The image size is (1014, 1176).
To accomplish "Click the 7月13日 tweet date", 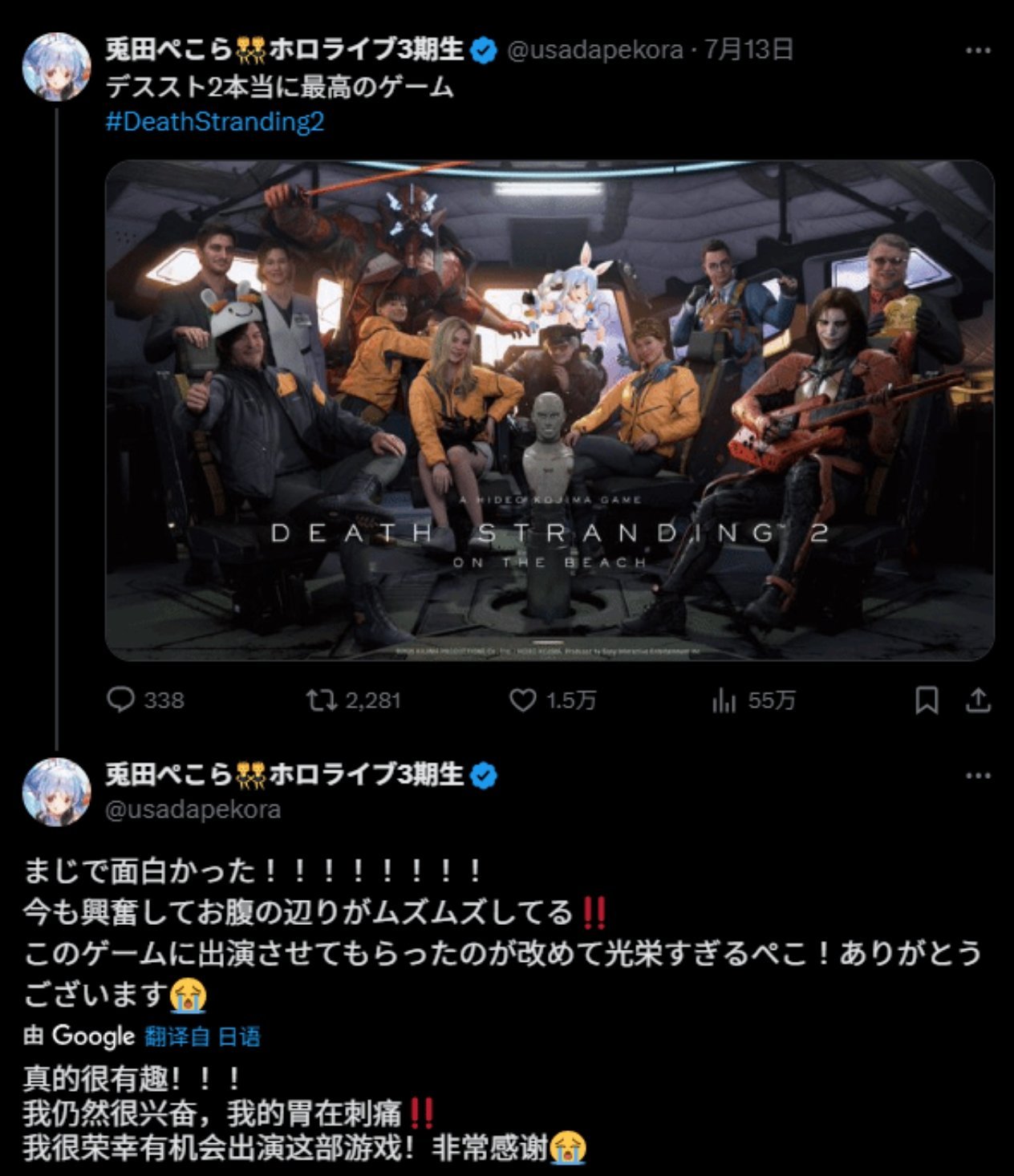I will (x=748, y=50).
